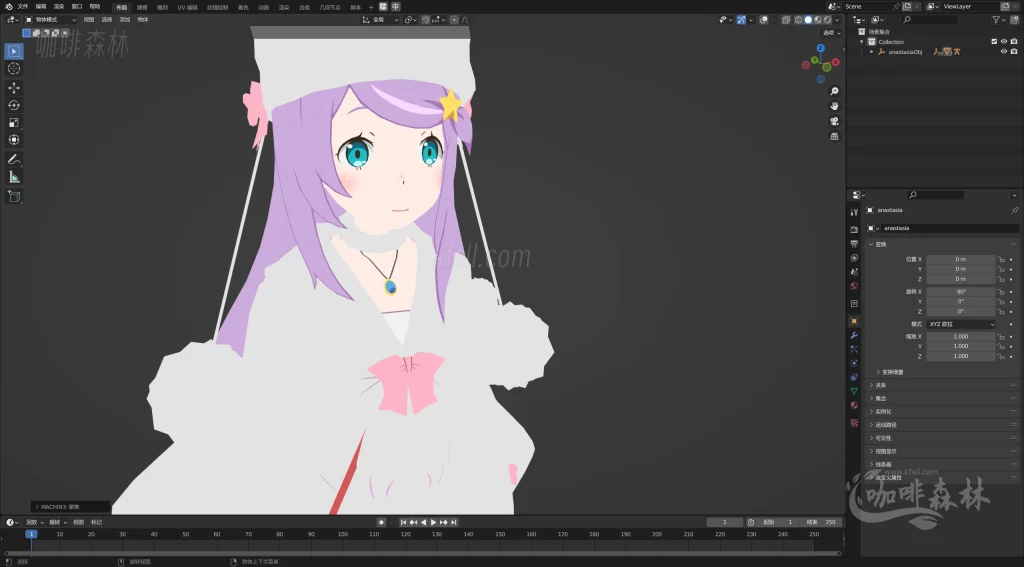Play the animation forward
1024x567 pixels.
433,523
